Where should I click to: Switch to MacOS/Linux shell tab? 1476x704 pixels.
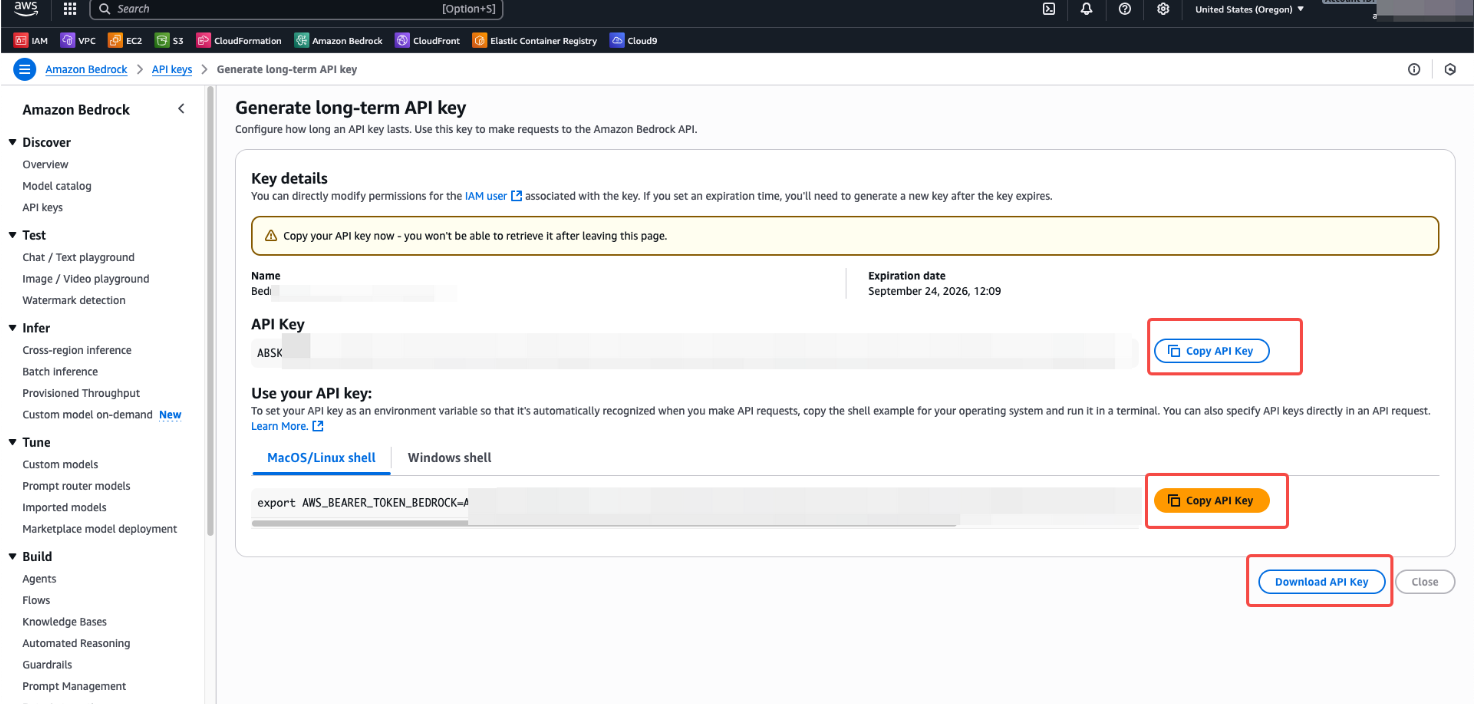point(321,458)
